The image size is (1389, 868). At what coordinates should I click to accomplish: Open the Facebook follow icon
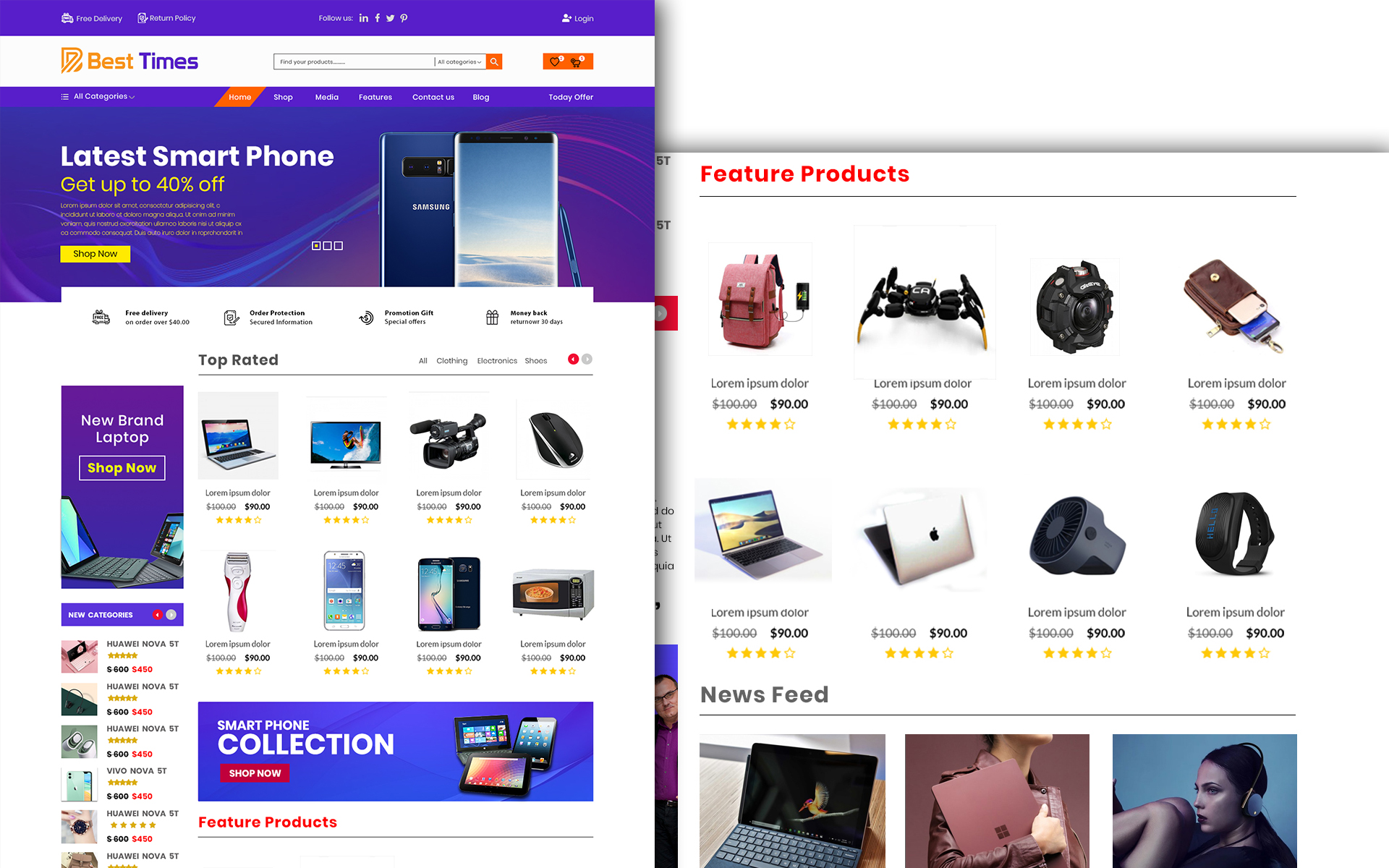(x=377, y=18)
